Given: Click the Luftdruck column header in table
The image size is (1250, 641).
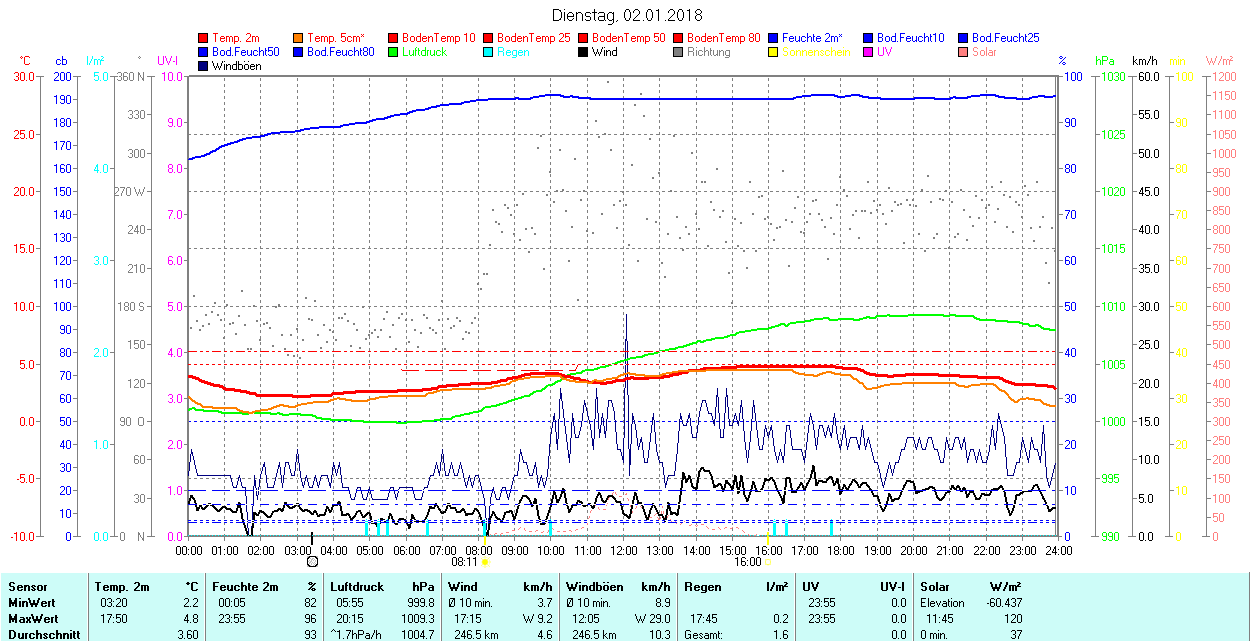Looking at the screenshot, I should (x=357, y=587).
